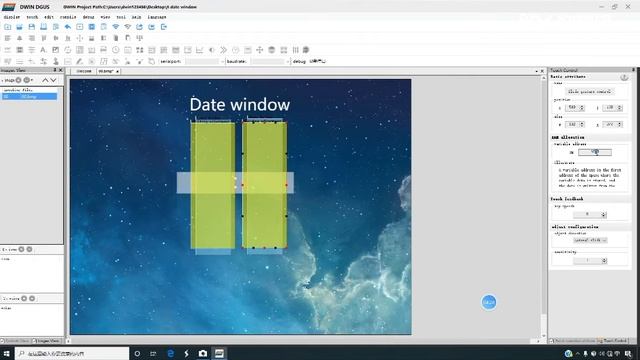Pin the Images View panel
The image size is (640, 360).
click(55, 70)
